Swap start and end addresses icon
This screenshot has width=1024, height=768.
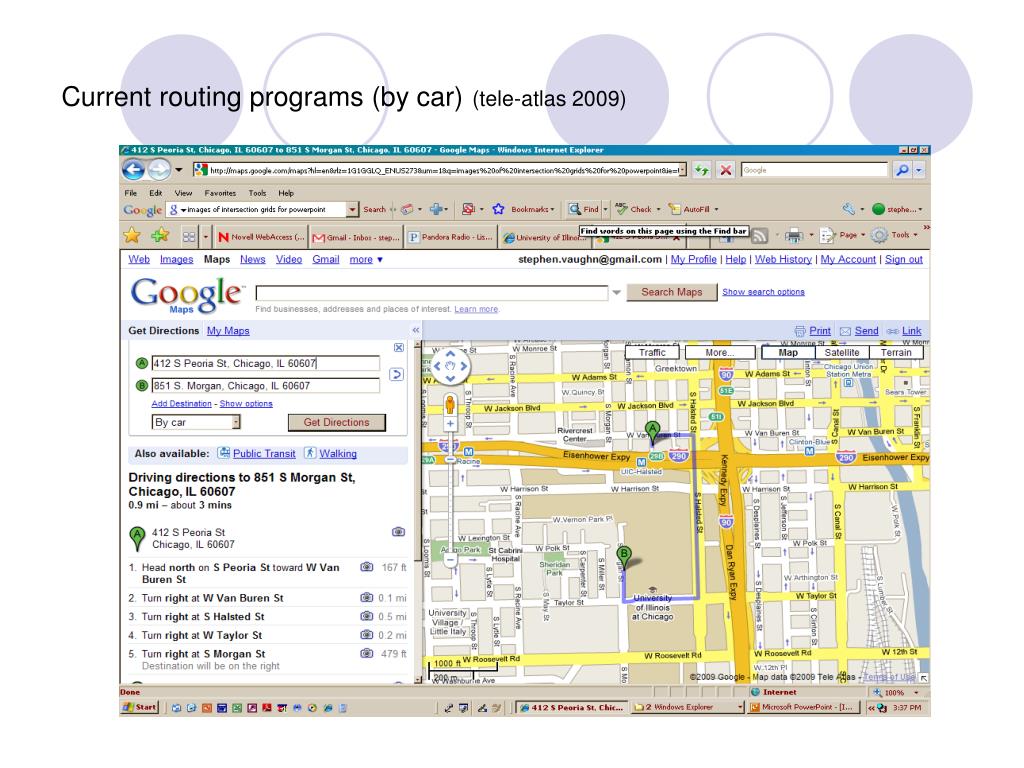pyautogui.click(x=396, y=374)
